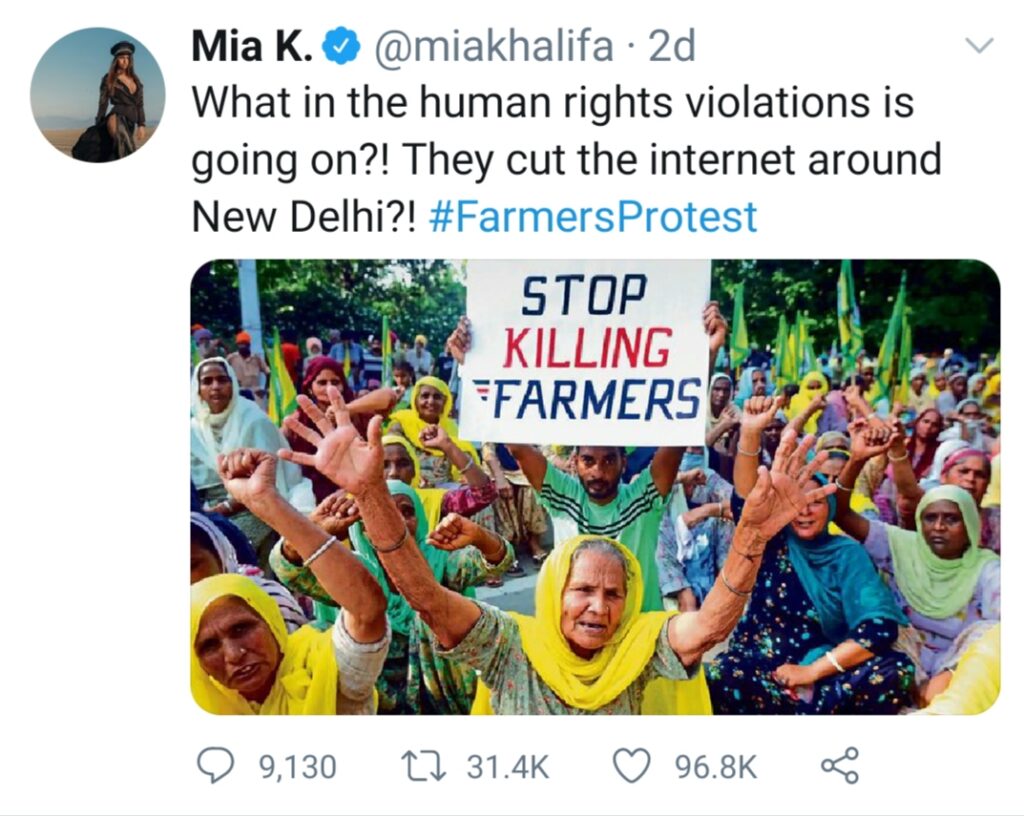Open the profile avatar picture
Image resolution: width=1024 pixels, height=816 pixels.
tap(98, 94)
